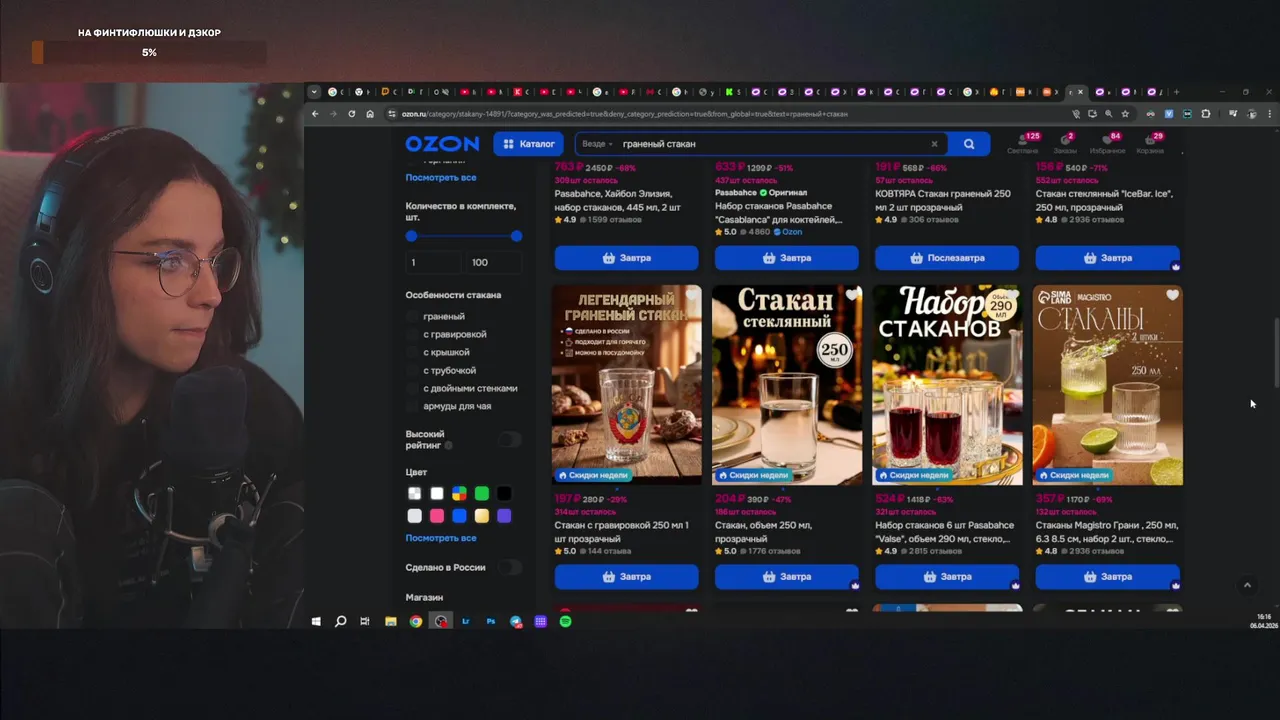Open a new browser tab
The width and height of the screenshot is (1280, 720).
[1176, 92]
